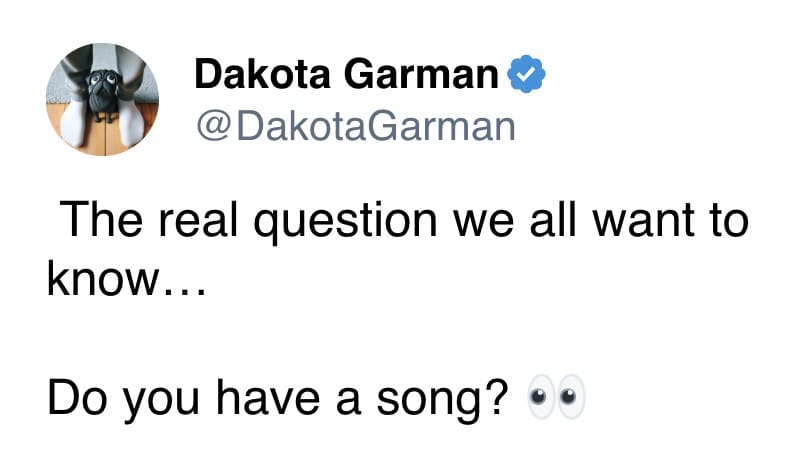
Task: Click the blue verified checkmark badge
Action: 527,74
